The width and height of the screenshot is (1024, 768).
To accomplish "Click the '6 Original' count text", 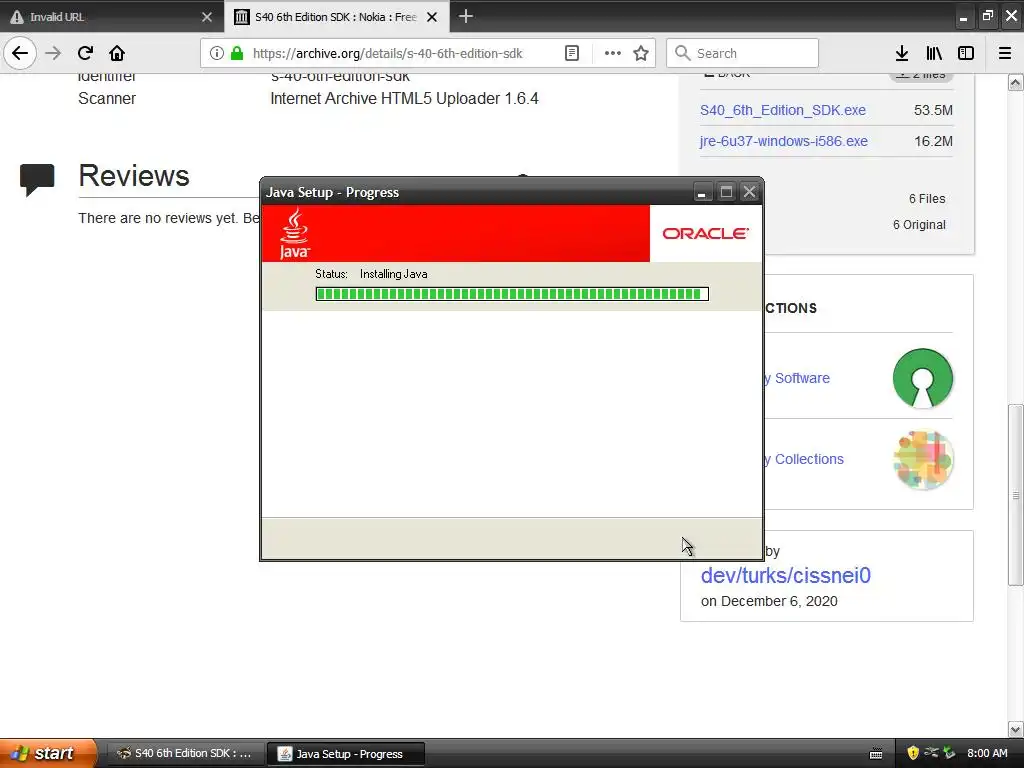I will (x=919, y=225).
